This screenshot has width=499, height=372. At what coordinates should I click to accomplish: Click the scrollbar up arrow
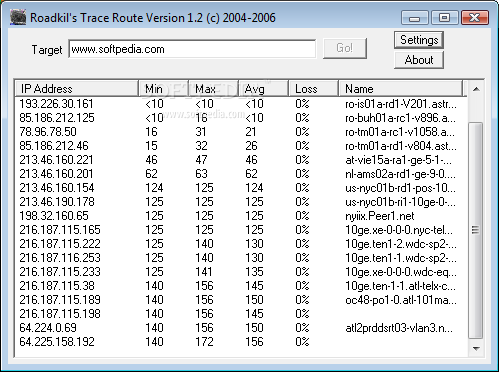tap(476, 89)
